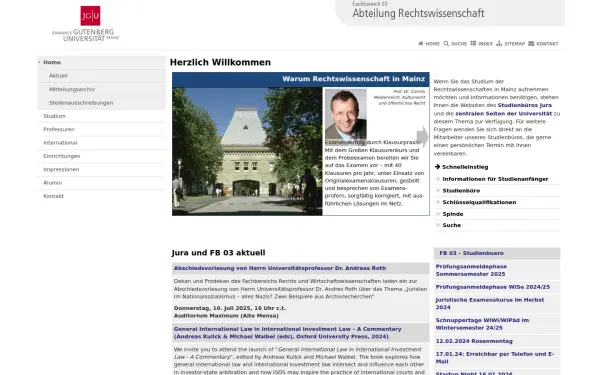This screenshot has height=375, width=600.
Task: Click the Herzlich Willkommen heading
Action: (x=220, y=62)
